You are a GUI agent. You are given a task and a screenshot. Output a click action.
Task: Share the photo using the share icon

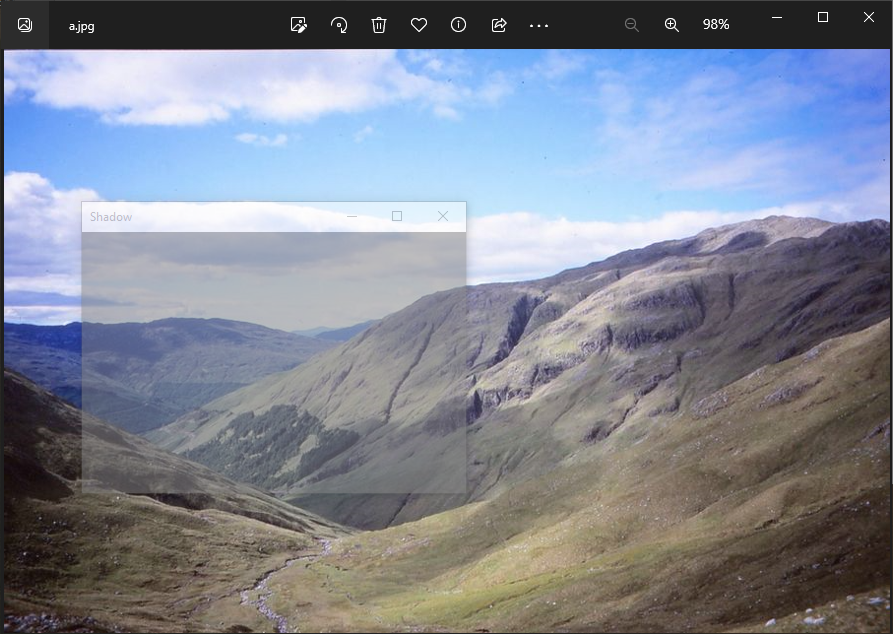pyautogui.click(x=499, y=25)
